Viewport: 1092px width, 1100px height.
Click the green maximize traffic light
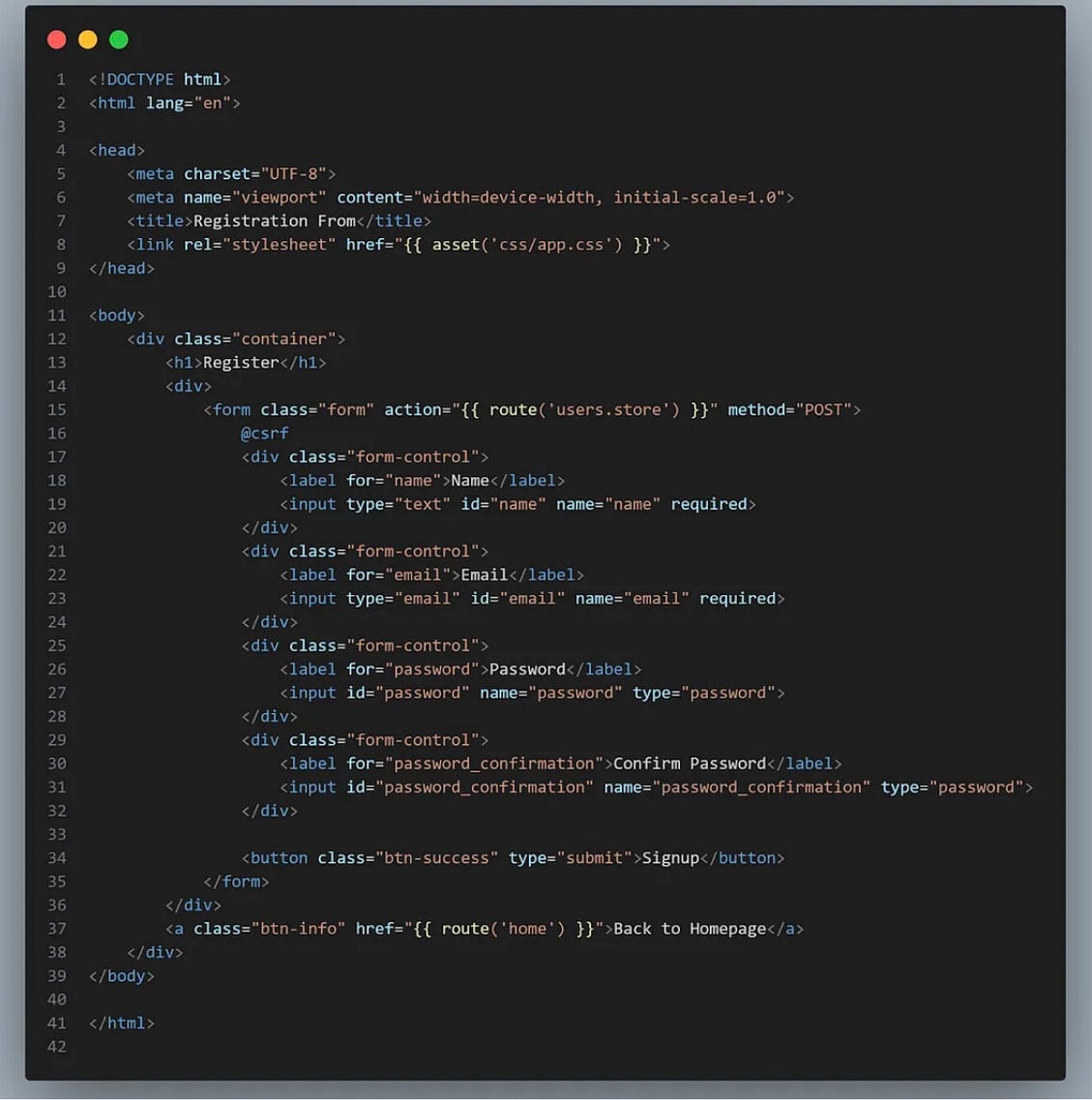pyautogui.click(x=118, y=40)
